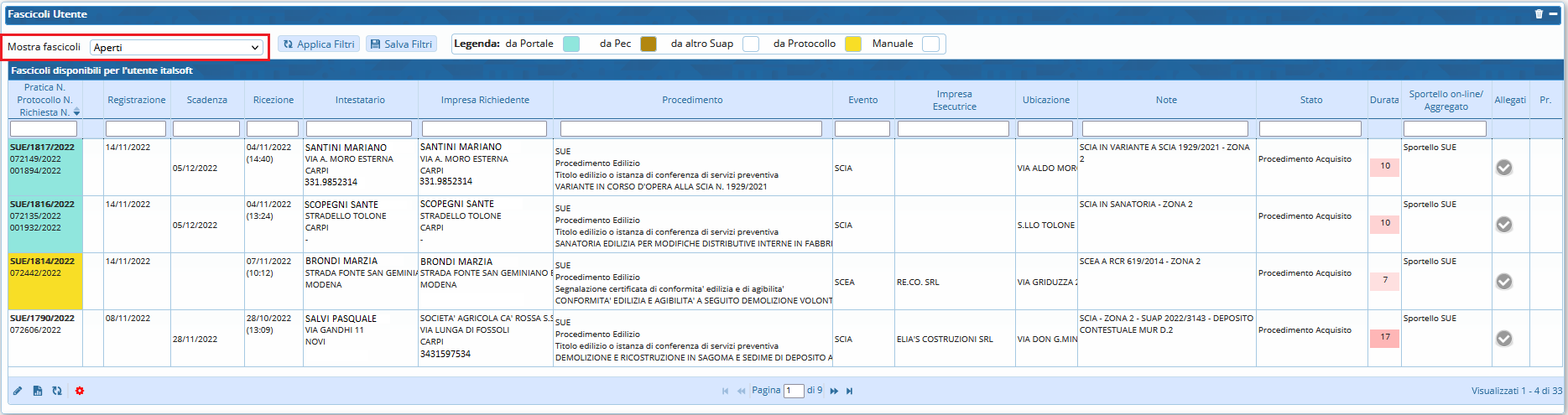Image resolution: width=1568 pixels, height=415 pixels.
Task: Click the refresh icon in table footer
Action: 57,391
